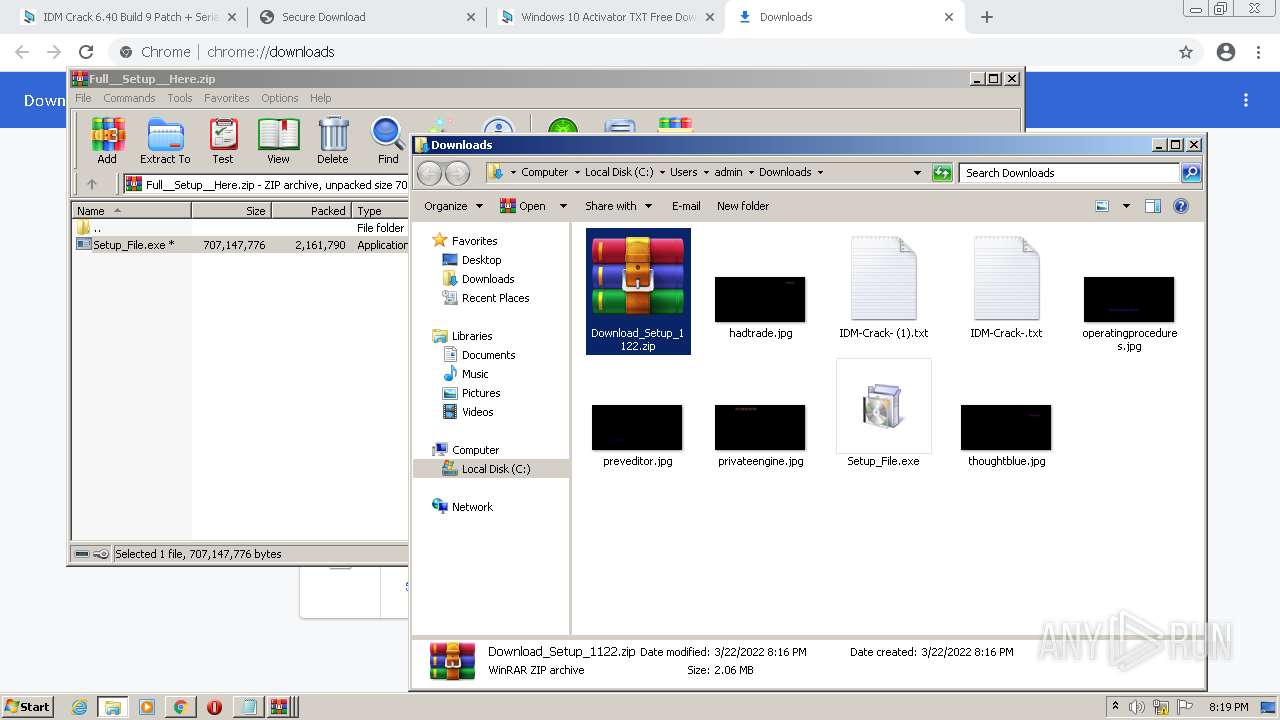Open Internet Explorer from taskbar
Image resolution: width=1280 pixels, height=720 pixels.
point(79,707)
